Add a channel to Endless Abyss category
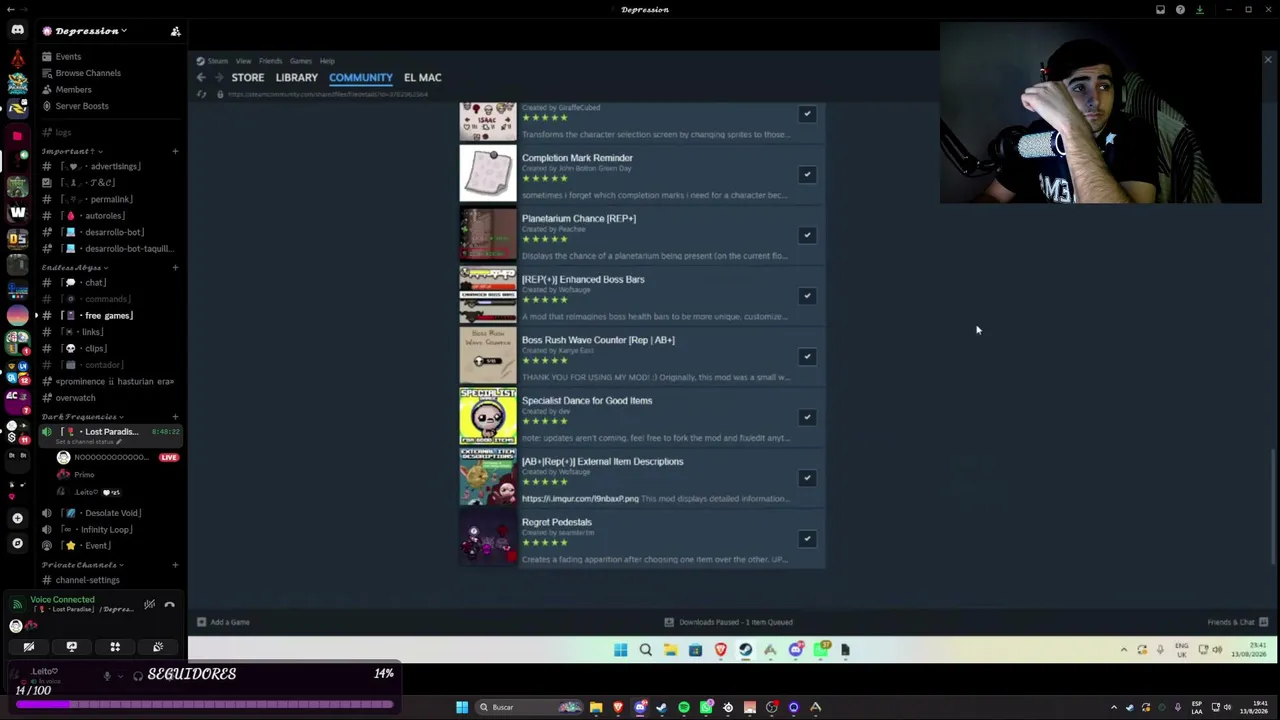This screenshot has width=1280, height=720. [175, 267]
